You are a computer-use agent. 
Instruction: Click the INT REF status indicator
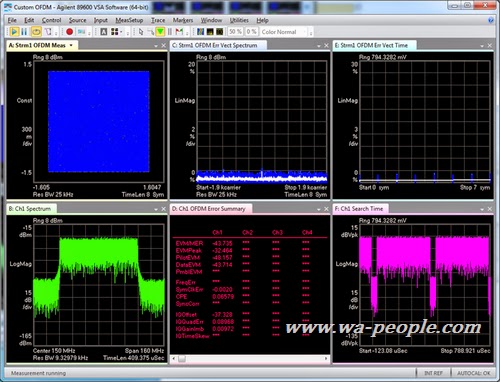point(433,373)
